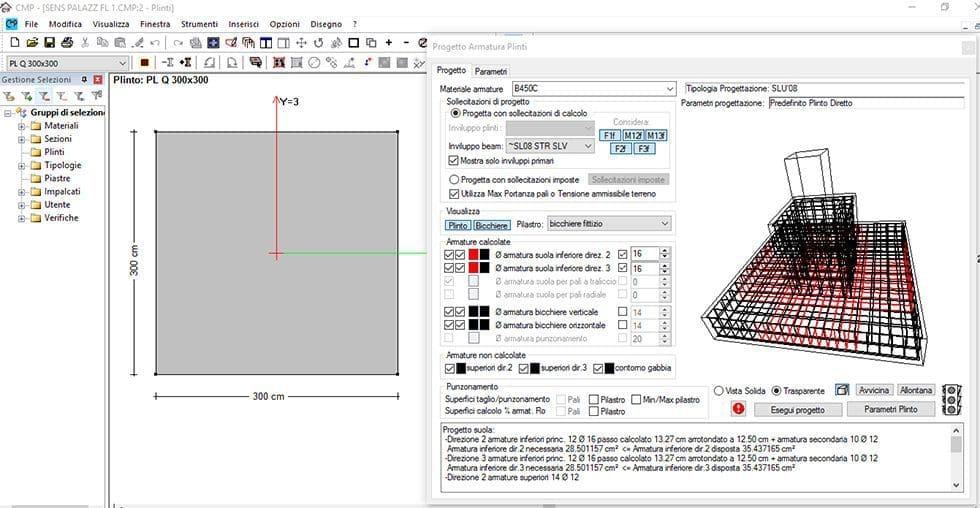The image size is (980, 508).
Task: Open the Strumenti menu
Action: click(199, 23)
